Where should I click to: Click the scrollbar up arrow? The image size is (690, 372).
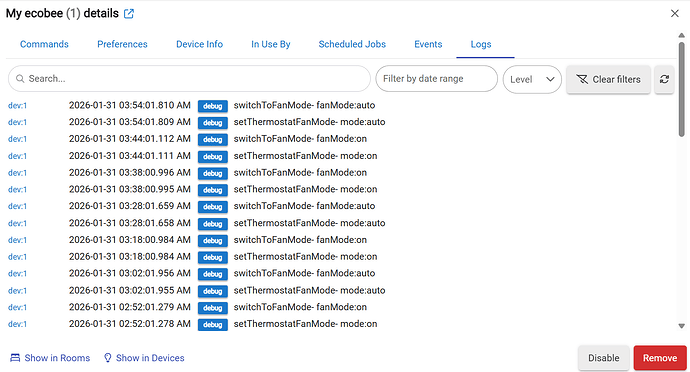tap(681, 35)
